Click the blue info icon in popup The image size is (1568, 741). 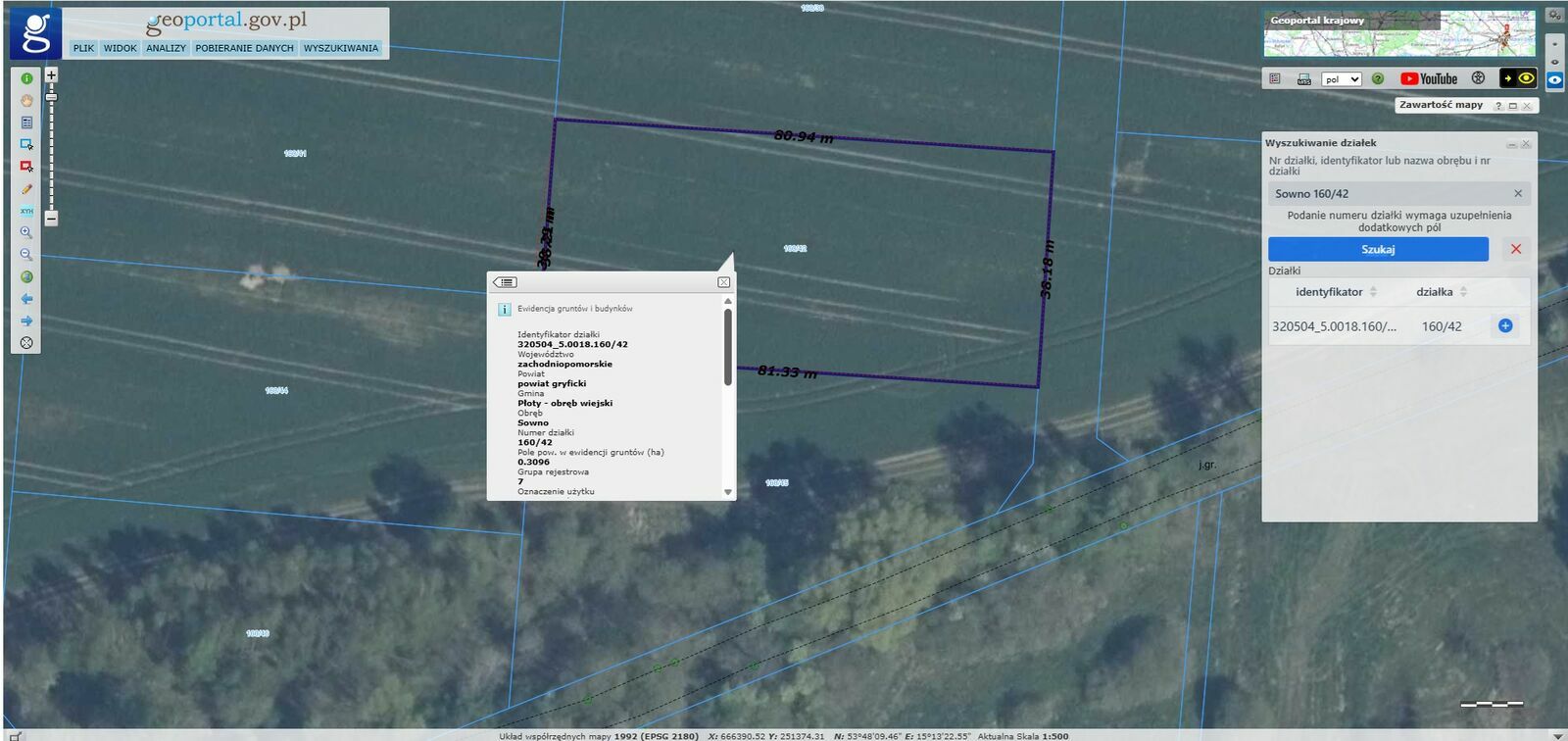click(505, 310)
